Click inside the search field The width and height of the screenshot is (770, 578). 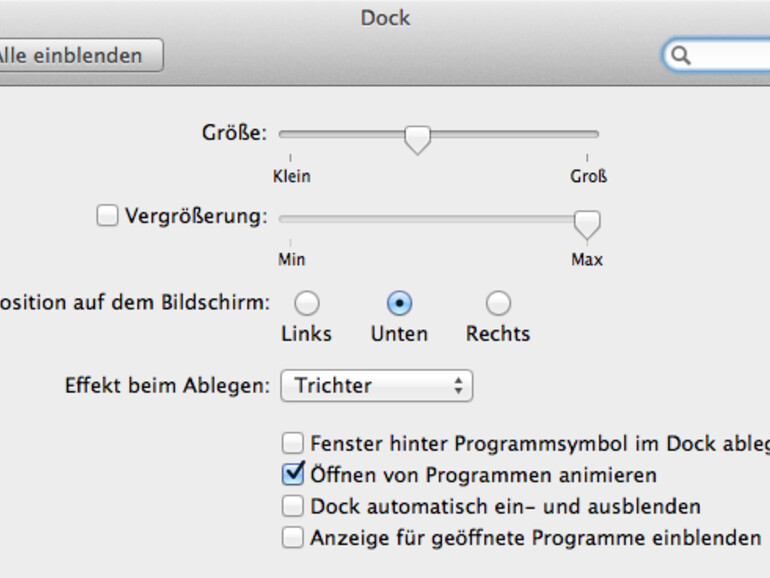pos(730,56)
